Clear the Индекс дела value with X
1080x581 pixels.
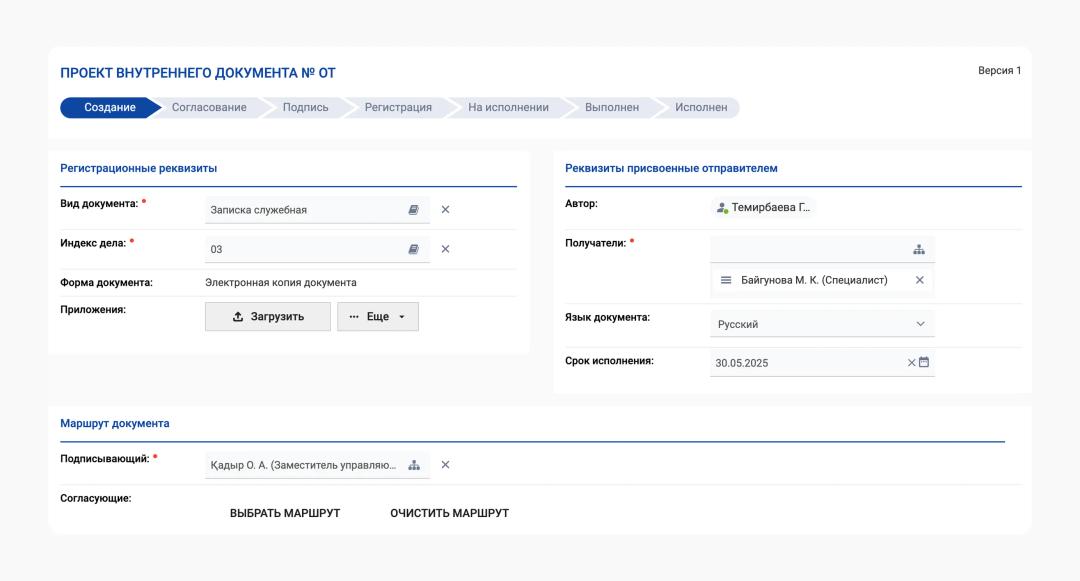point(446,249)
